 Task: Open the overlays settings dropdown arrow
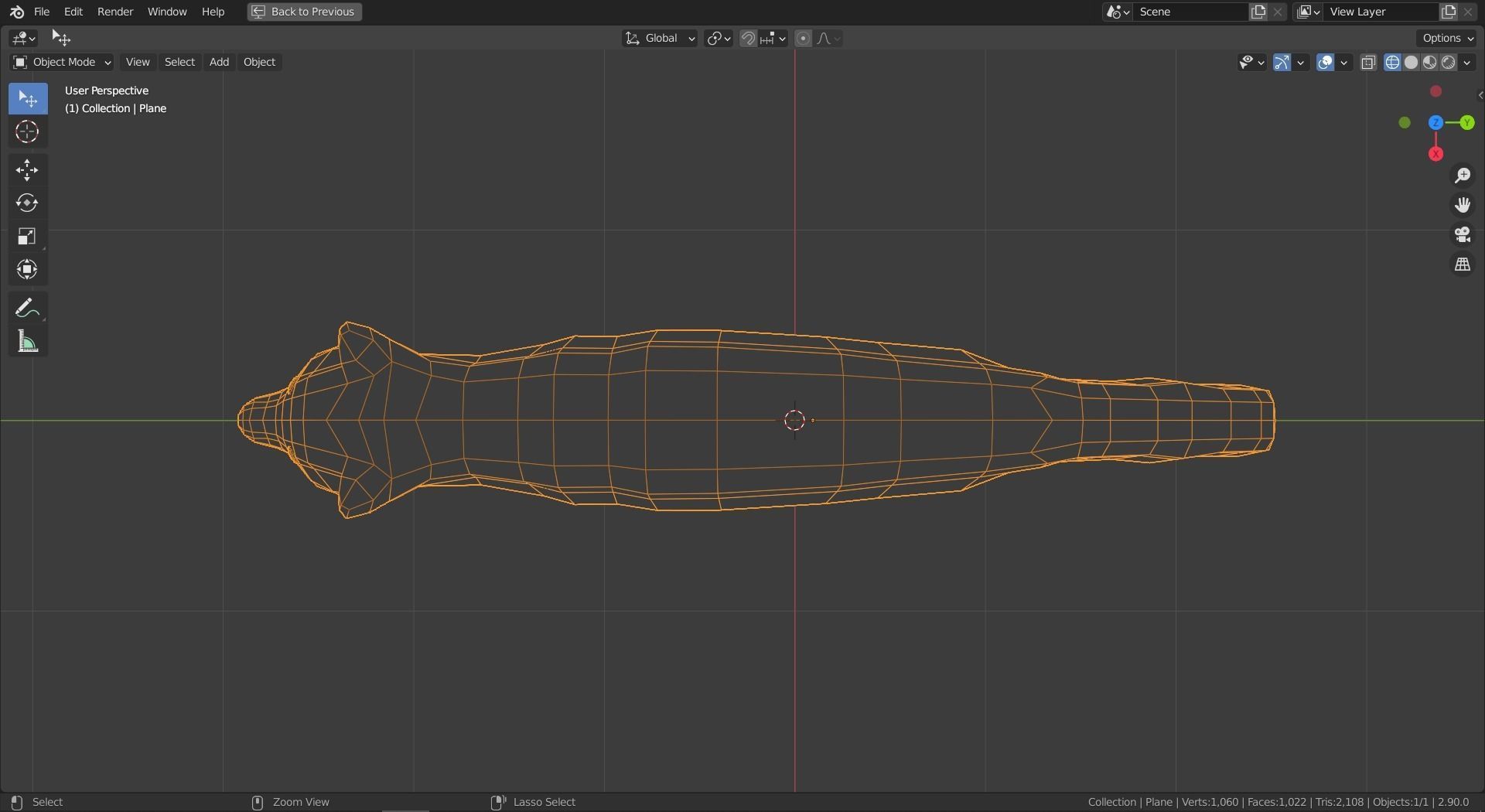(1344, 63)
